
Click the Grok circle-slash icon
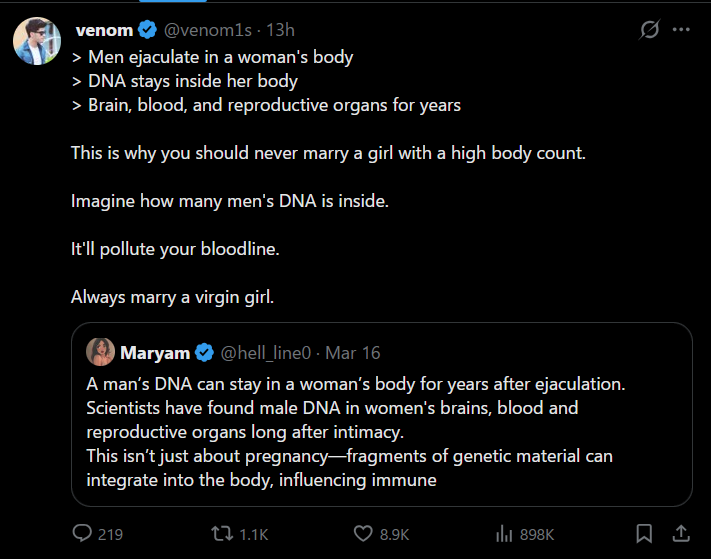(x=650, y=30)
